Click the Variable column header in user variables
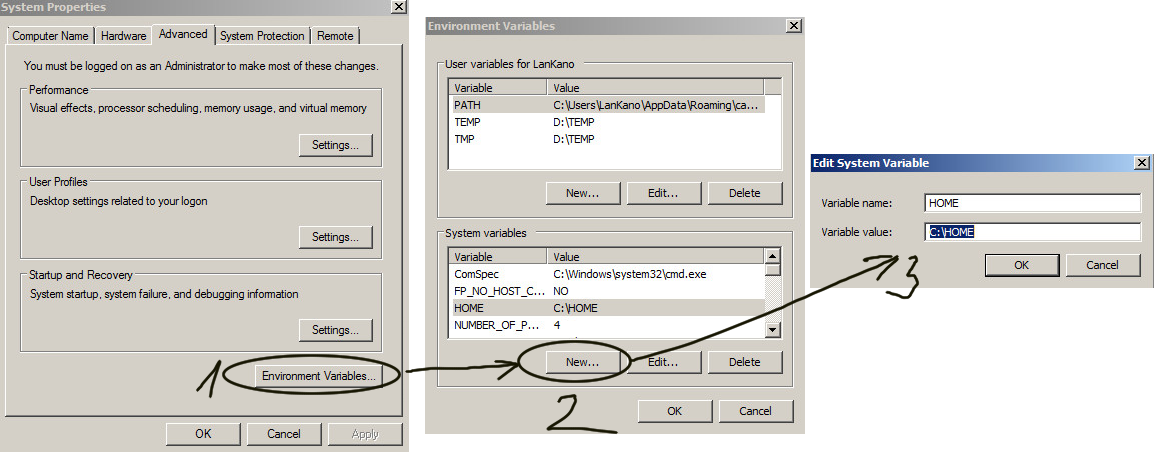The width and height of the screenshot is (1154, 452). (x=498, y=88)
